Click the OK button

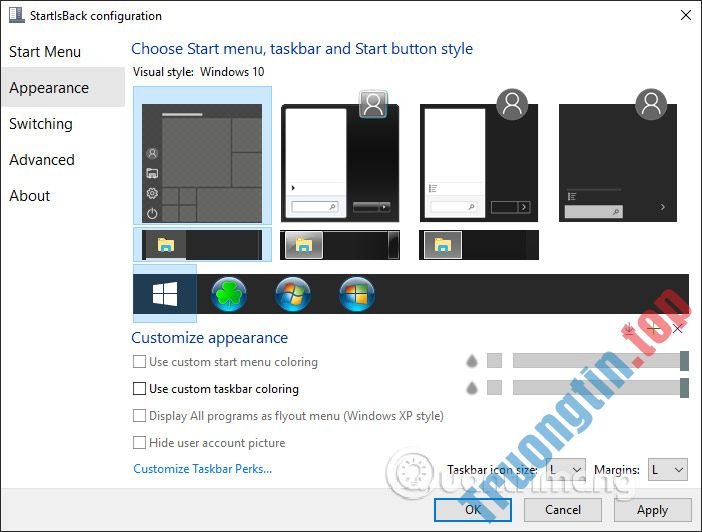pos(473,510)
